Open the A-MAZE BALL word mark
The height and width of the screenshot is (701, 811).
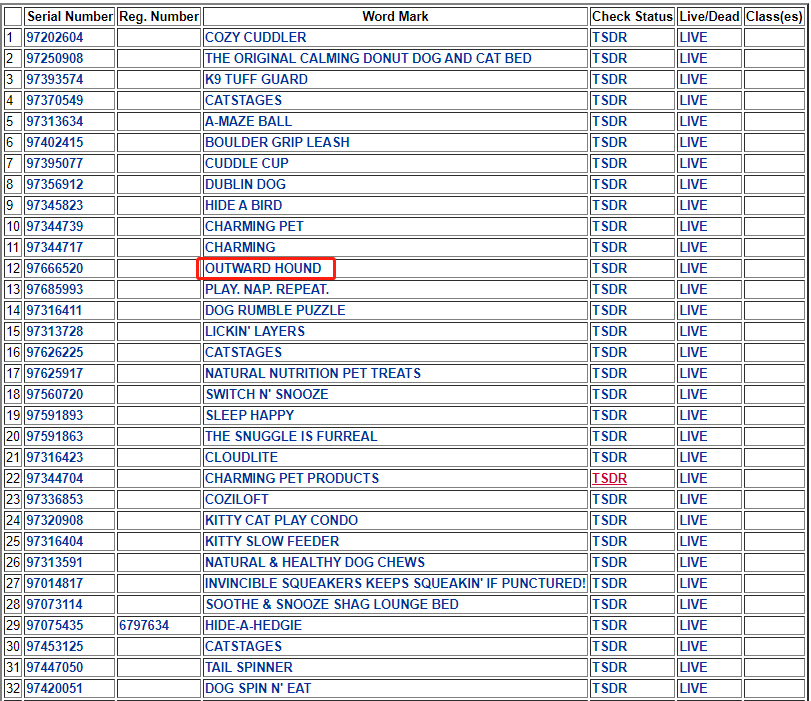[x=248, y=122]
